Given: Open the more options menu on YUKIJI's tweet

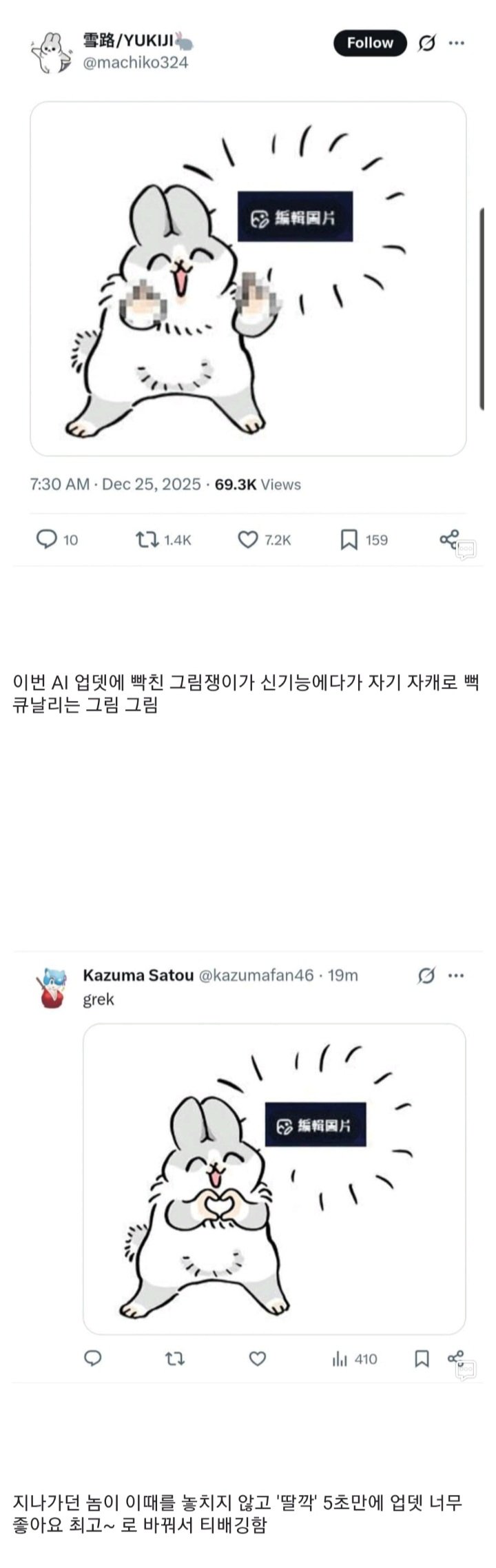Looking at the screenshot, I should [x=457, y=41].
